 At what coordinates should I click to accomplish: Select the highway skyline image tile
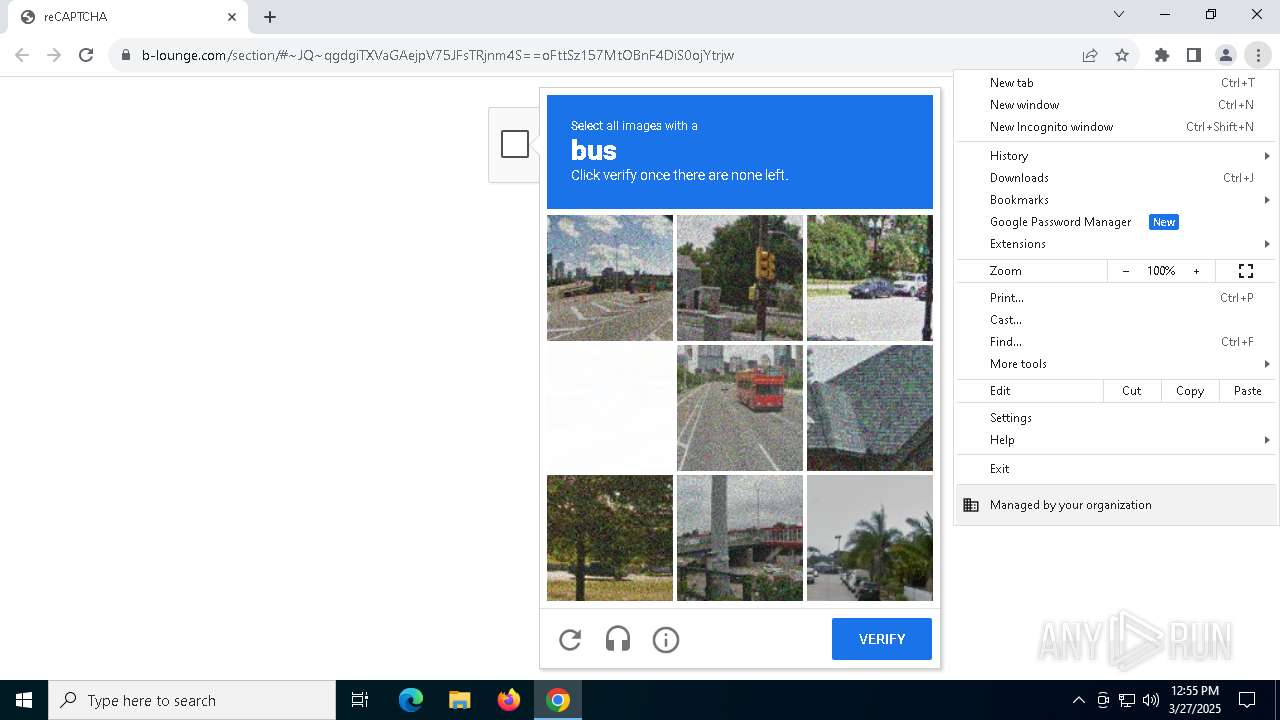coord(610,278)
